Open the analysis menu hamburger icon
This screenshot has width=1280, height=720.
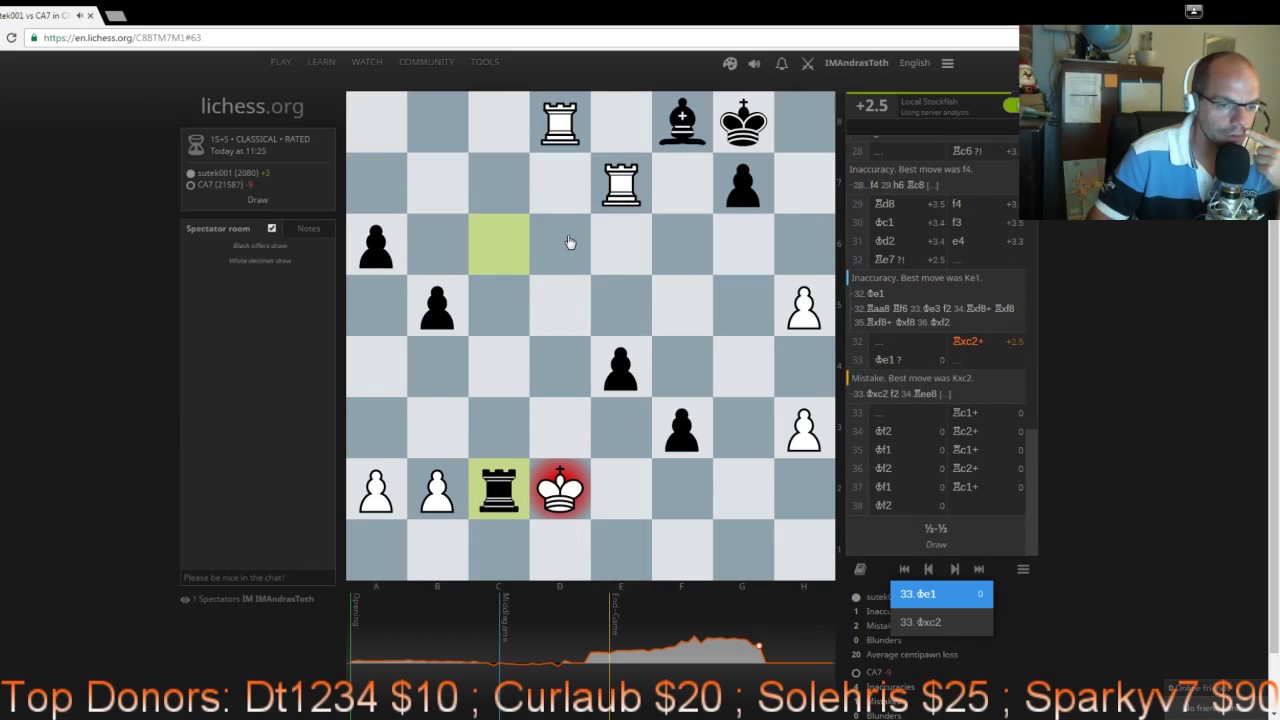click(1023, 569)
